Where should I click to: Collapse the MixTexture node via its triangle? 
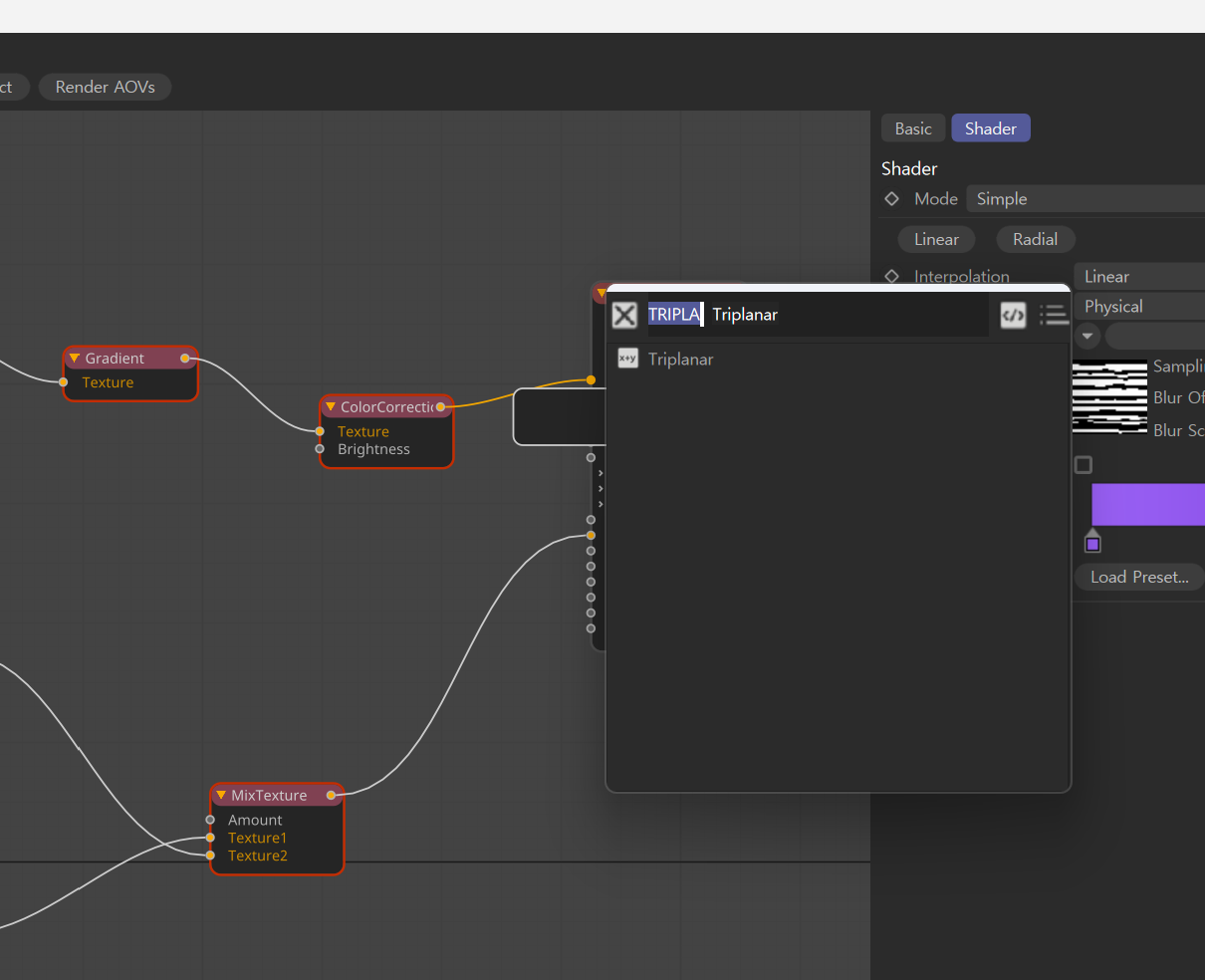tap(220, 795)
